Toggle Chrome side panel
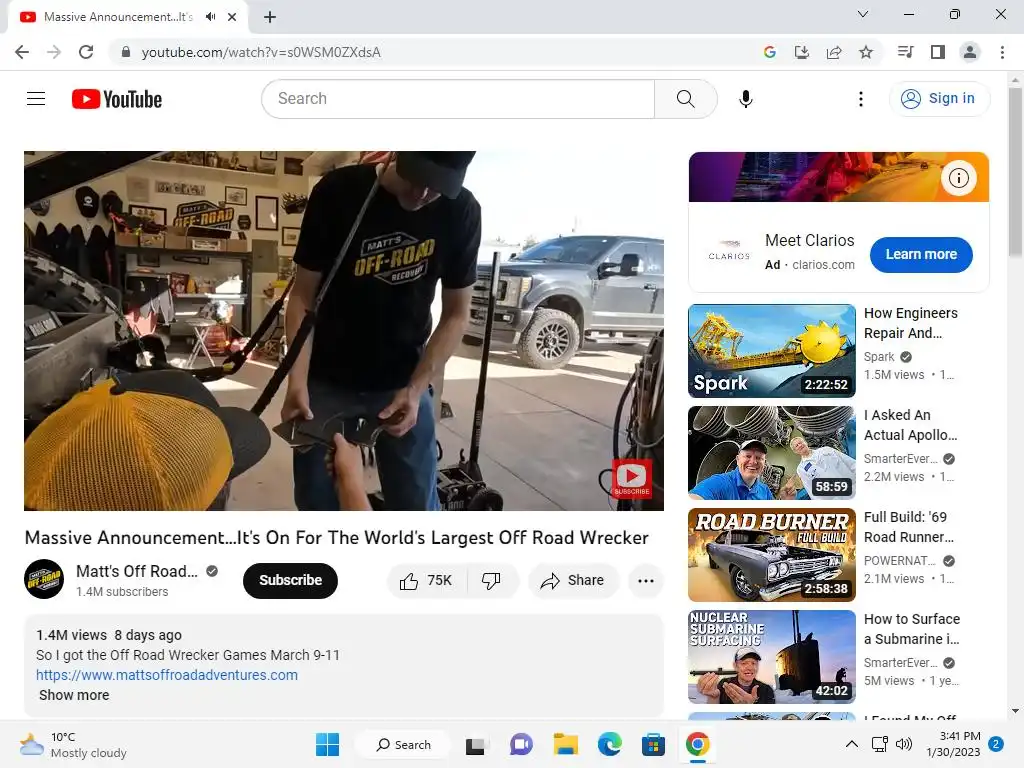The width and height of the screenshot is (1024, 768). 938,52
